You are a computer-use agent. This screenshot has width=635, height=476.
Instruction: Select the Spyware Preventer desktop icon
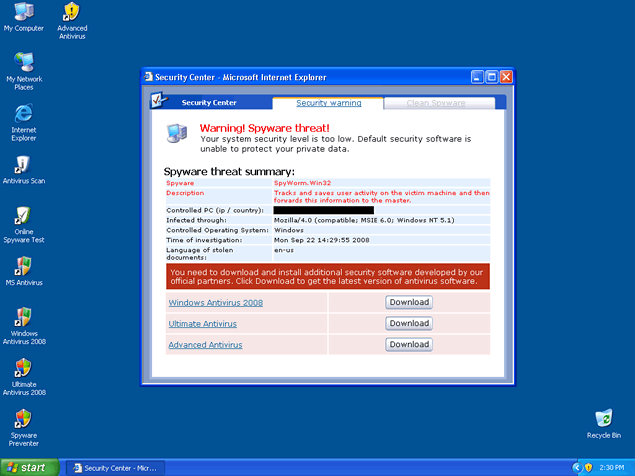pyautogui.click(x=23, y=418)
